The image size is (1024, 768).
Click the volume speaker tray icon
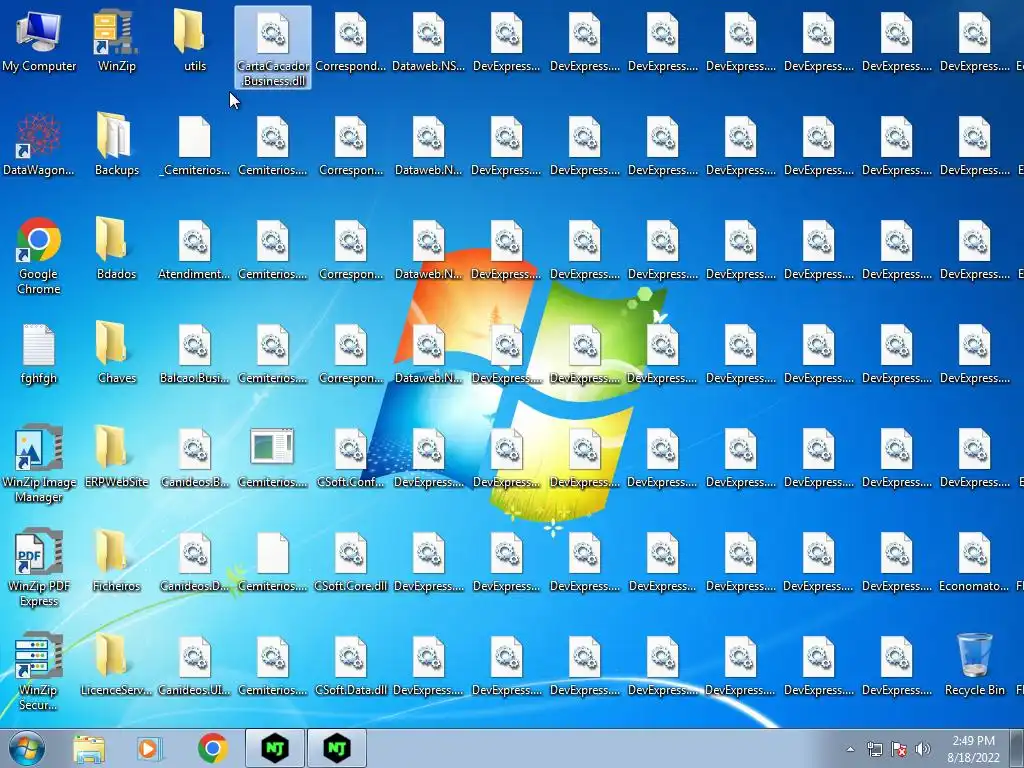[x=923, y=749]
